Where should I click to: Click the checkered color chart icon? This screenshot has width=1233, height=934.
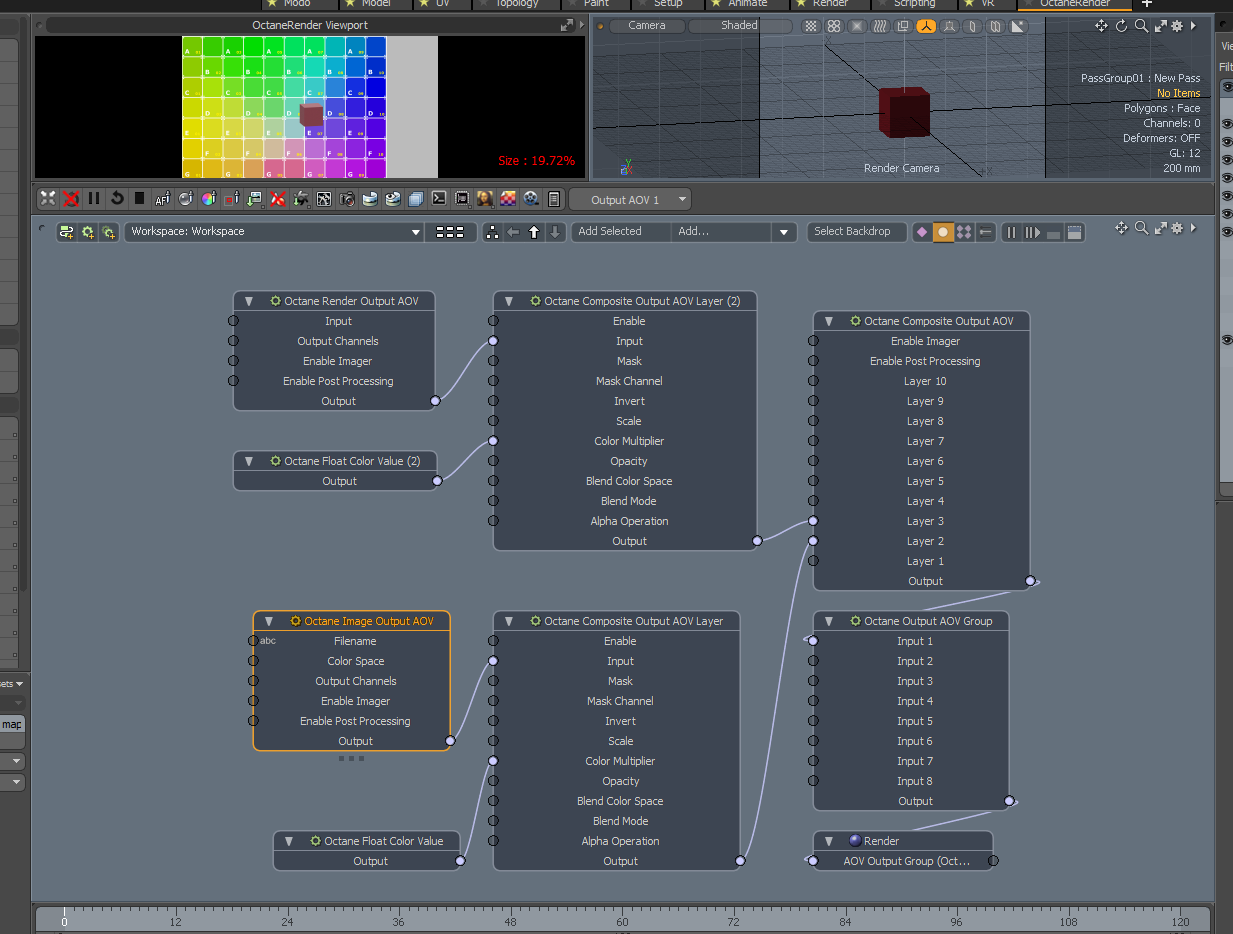pyautogui.click(x=508, y=199)
